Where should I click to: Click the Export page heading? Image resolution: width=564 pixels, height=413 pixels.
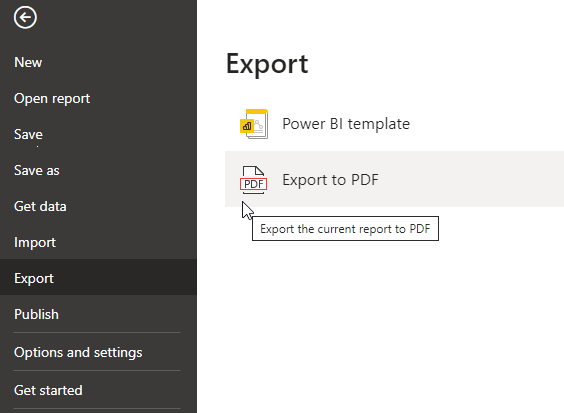coord(267,64)
